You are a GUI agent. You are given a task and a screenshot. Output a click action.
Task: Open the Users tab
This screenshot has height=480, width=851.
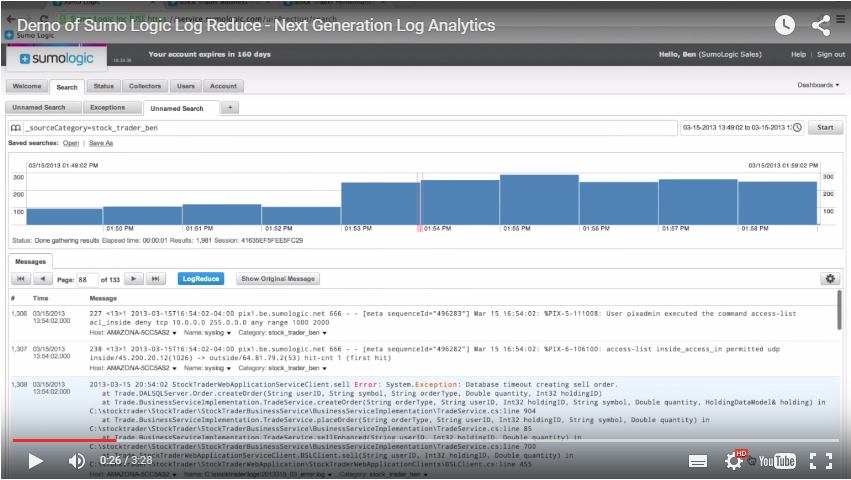186,86
